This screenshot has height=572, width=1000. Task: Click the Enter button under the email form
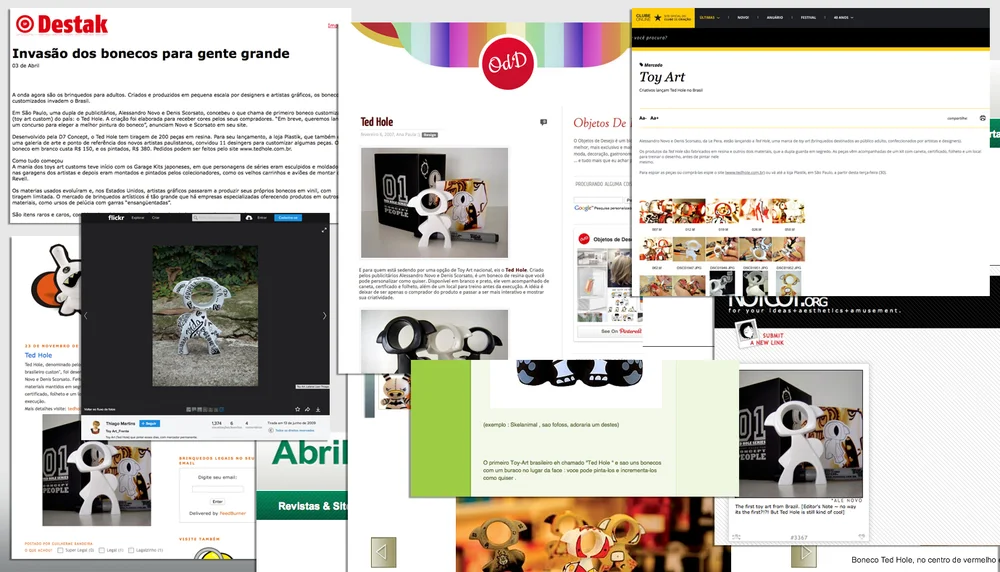(217, 501)
